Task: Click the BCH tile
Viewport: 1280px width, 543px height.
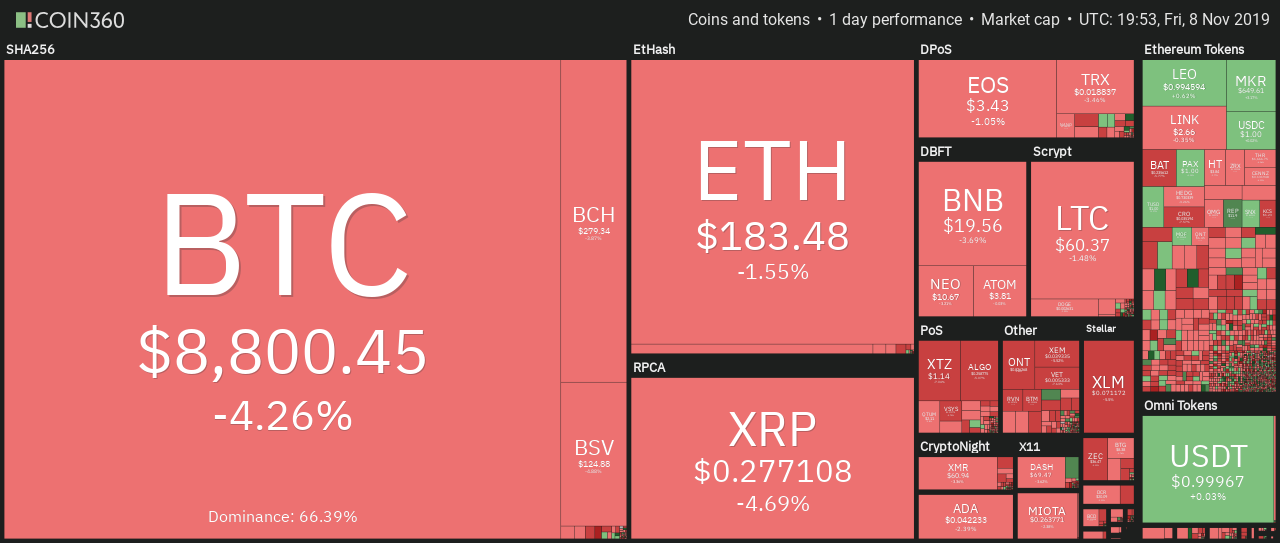Action: 593,221
